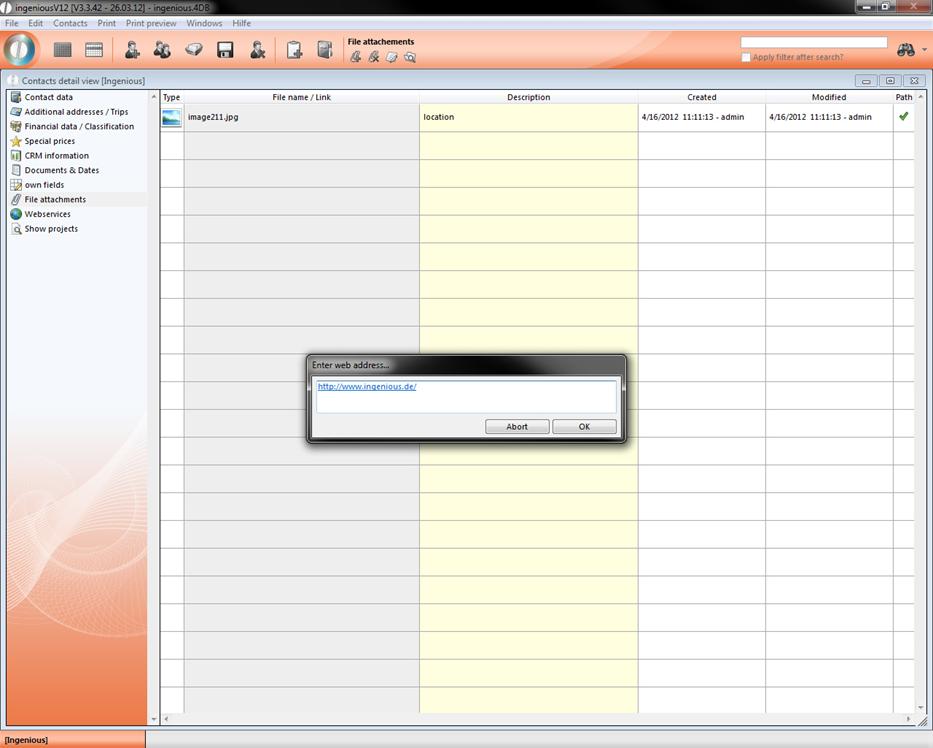Viewport: 933px width, 748px height.
Task: Enable the Apply filter after search checkbox
Action: 746,57
